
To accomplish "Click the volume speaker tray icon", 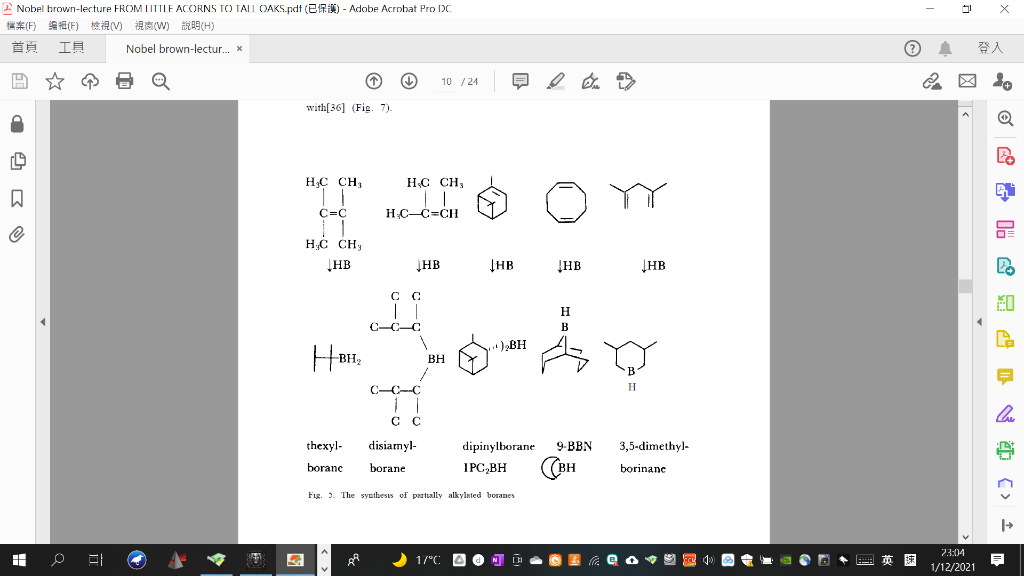I will click(709, 560).
